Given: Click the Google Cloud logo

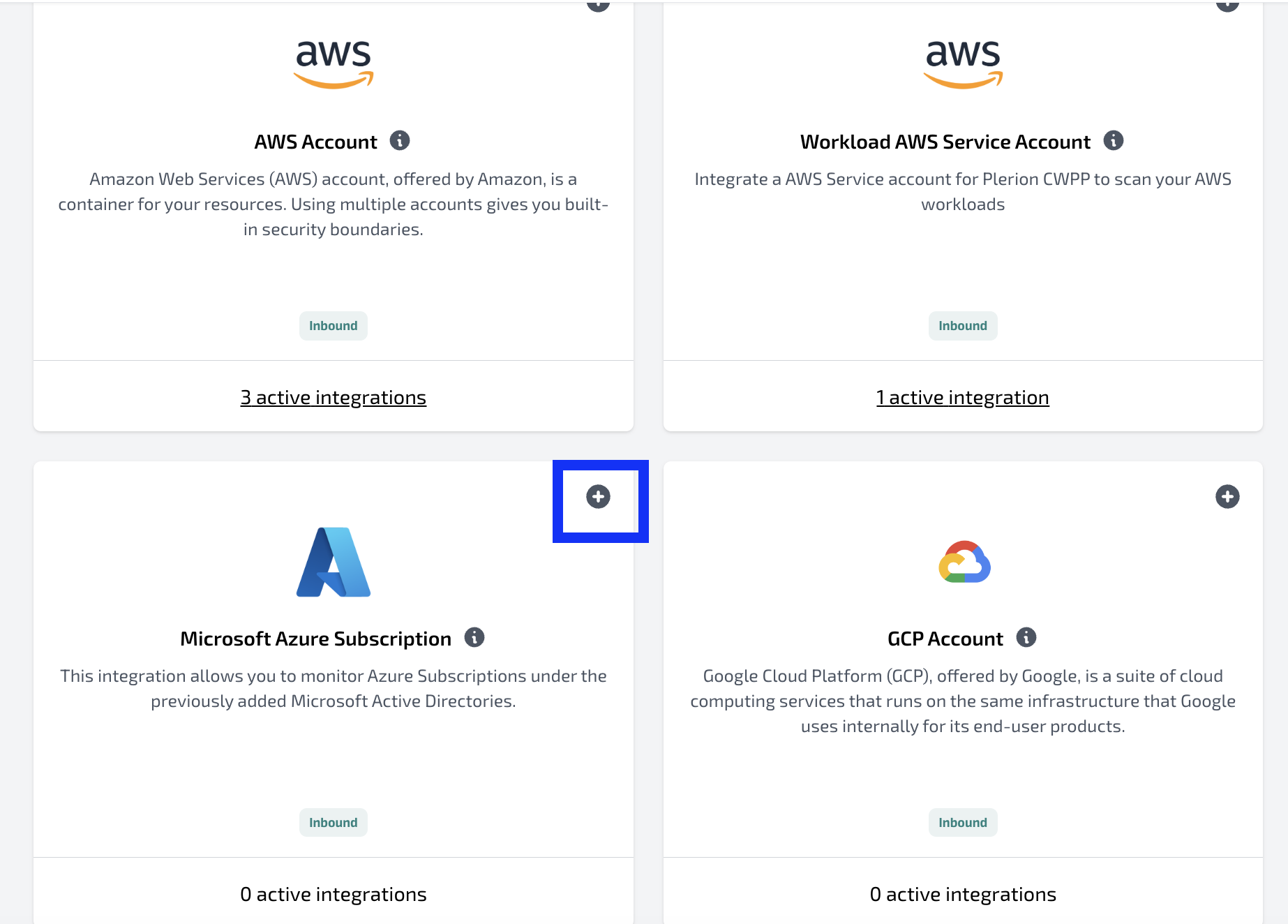Looking at the screenshot, I should coord(964,562).
